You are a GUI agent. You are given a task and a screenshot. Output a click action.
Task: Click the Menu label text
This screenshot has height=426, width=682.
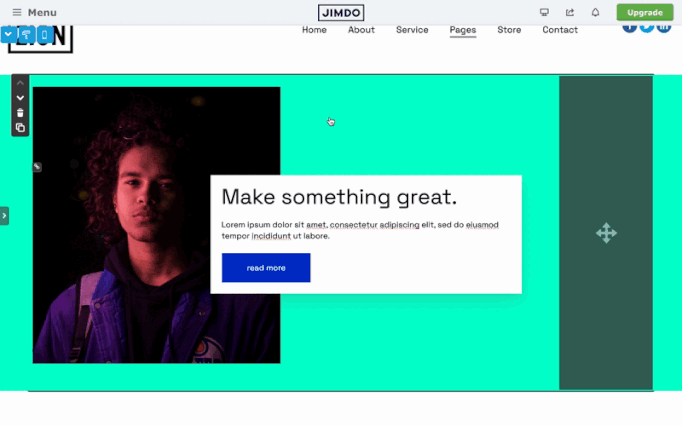[42, 13]
